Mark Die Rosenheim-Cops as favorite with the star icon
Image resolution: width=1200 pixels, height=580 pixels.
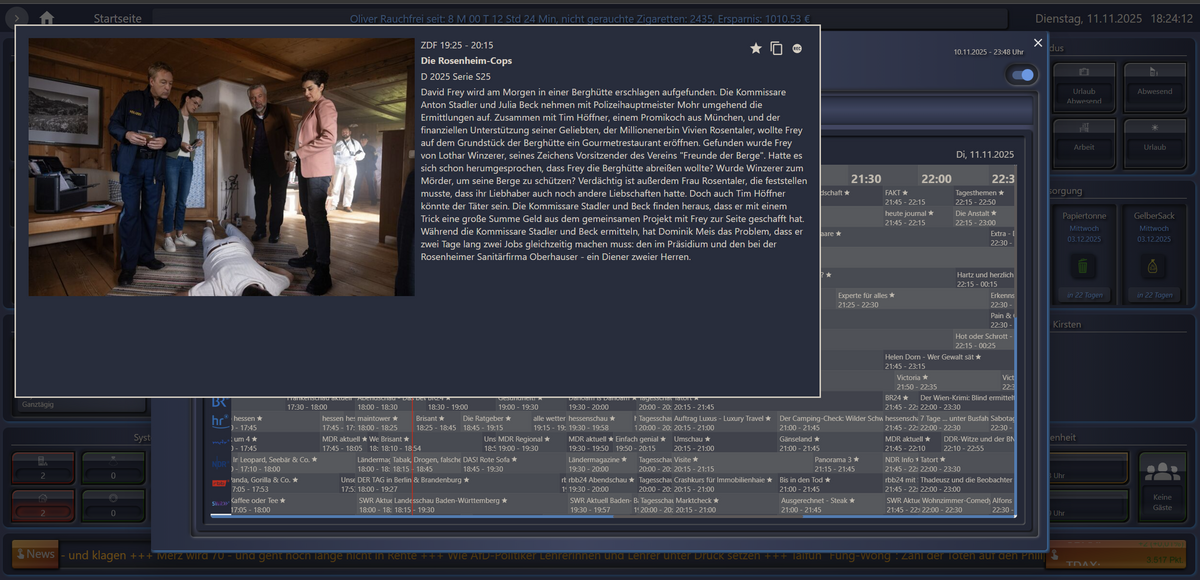coord(756,48)
